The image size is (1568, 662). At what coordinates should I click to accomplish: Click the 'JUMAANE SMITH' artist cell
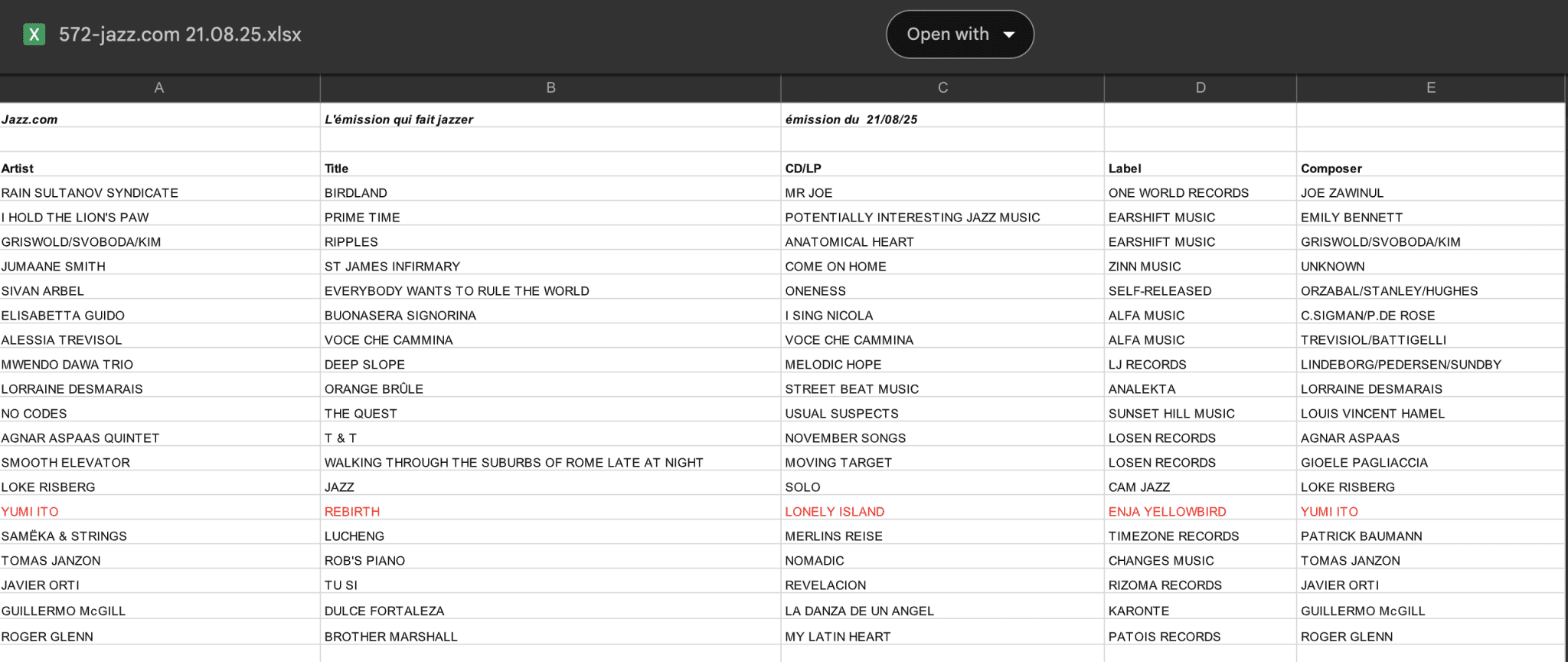159,263
